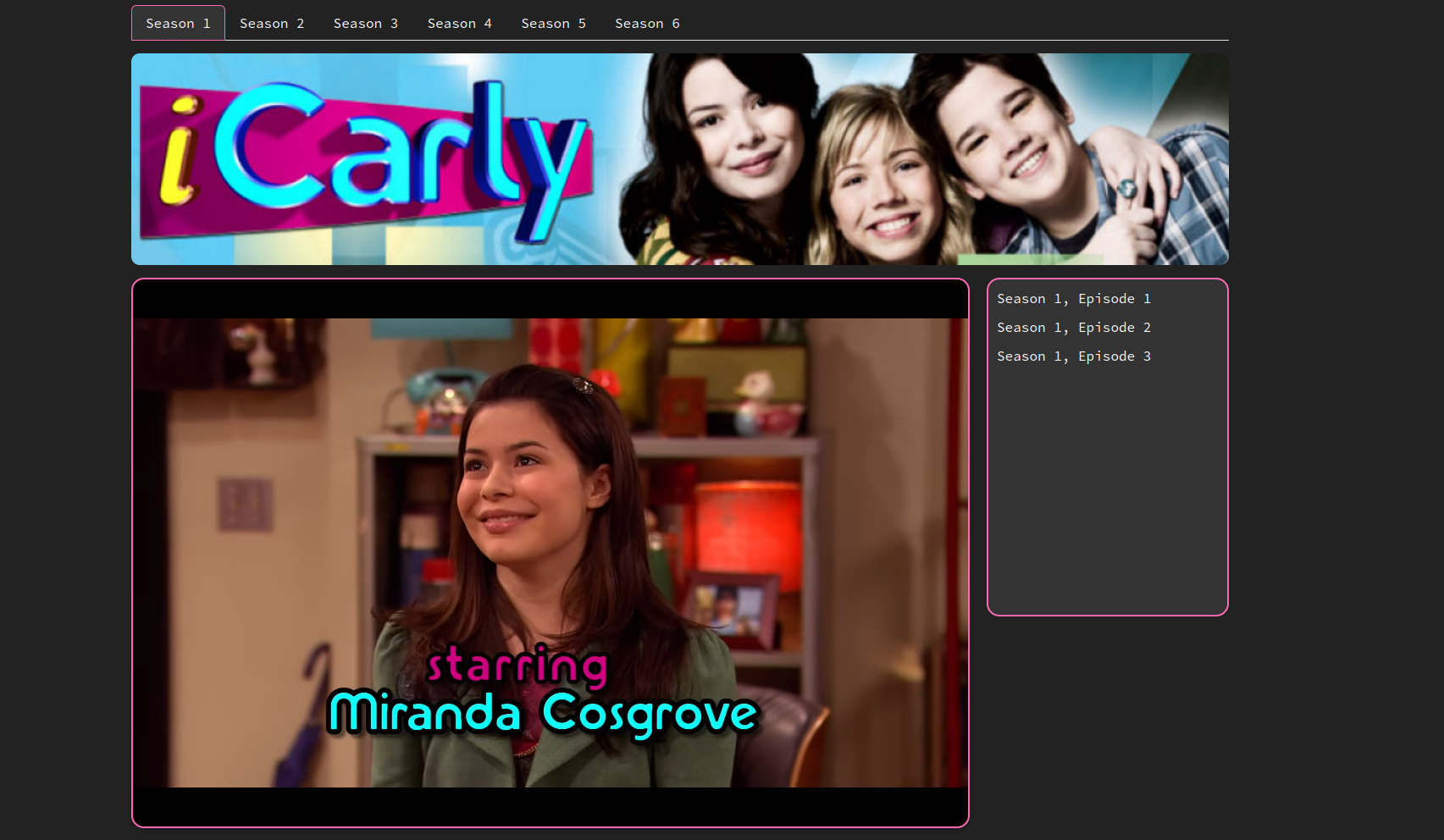Screen dimensions: 1444x840
Task: Switch to the Season 2 tab
Action: point(272,24)
